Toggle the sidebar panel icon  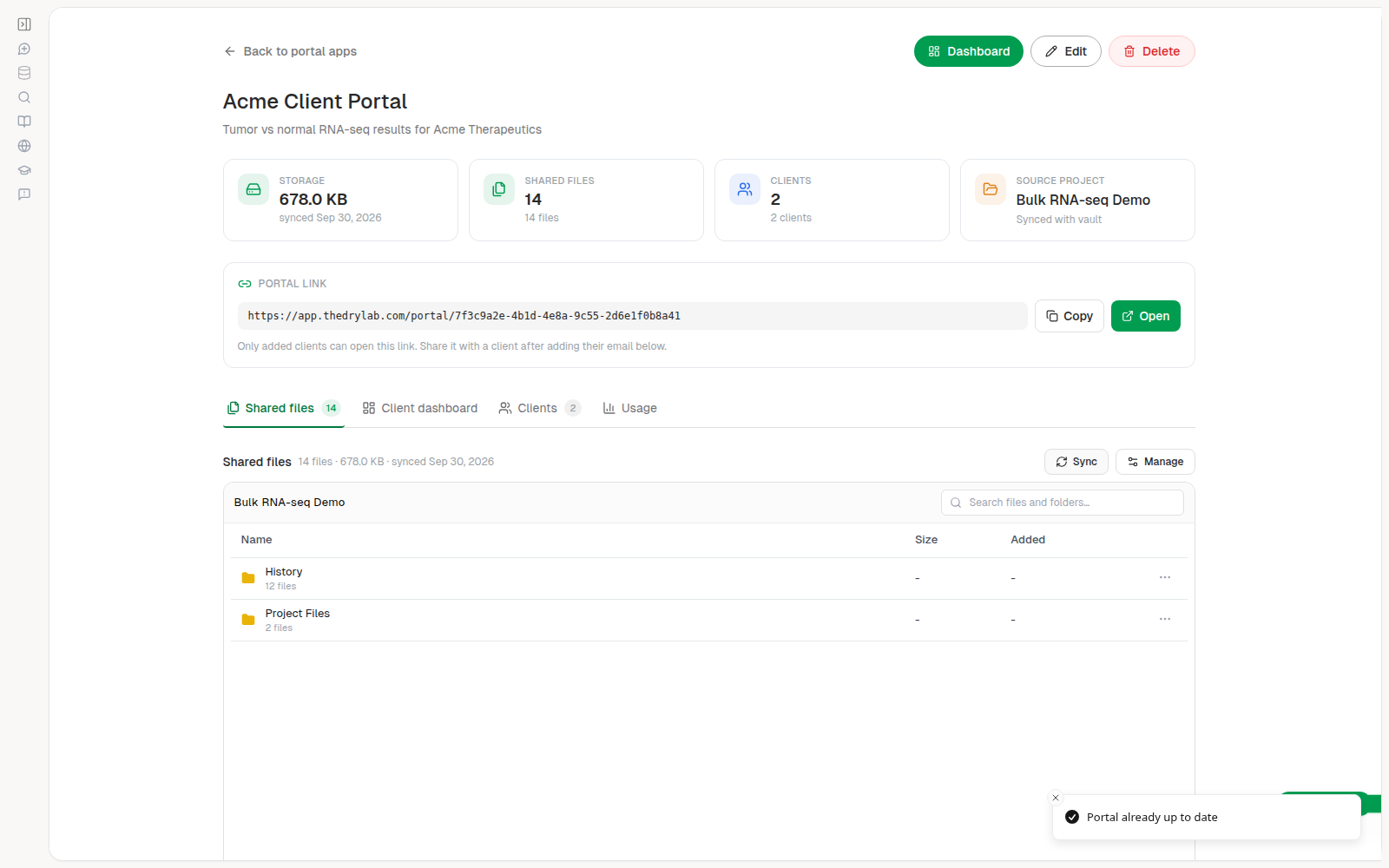click(24, 24)
